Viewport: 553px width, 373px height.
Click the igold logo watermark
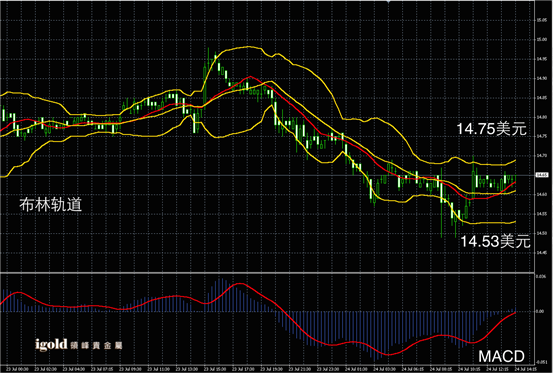tap(79, 344)
